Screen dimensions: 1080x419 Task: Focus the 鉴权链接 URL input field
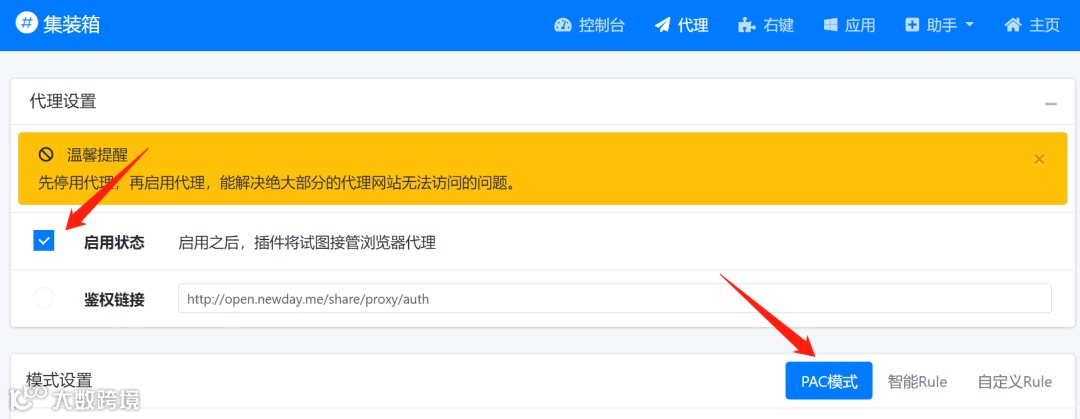click(614, 298)
